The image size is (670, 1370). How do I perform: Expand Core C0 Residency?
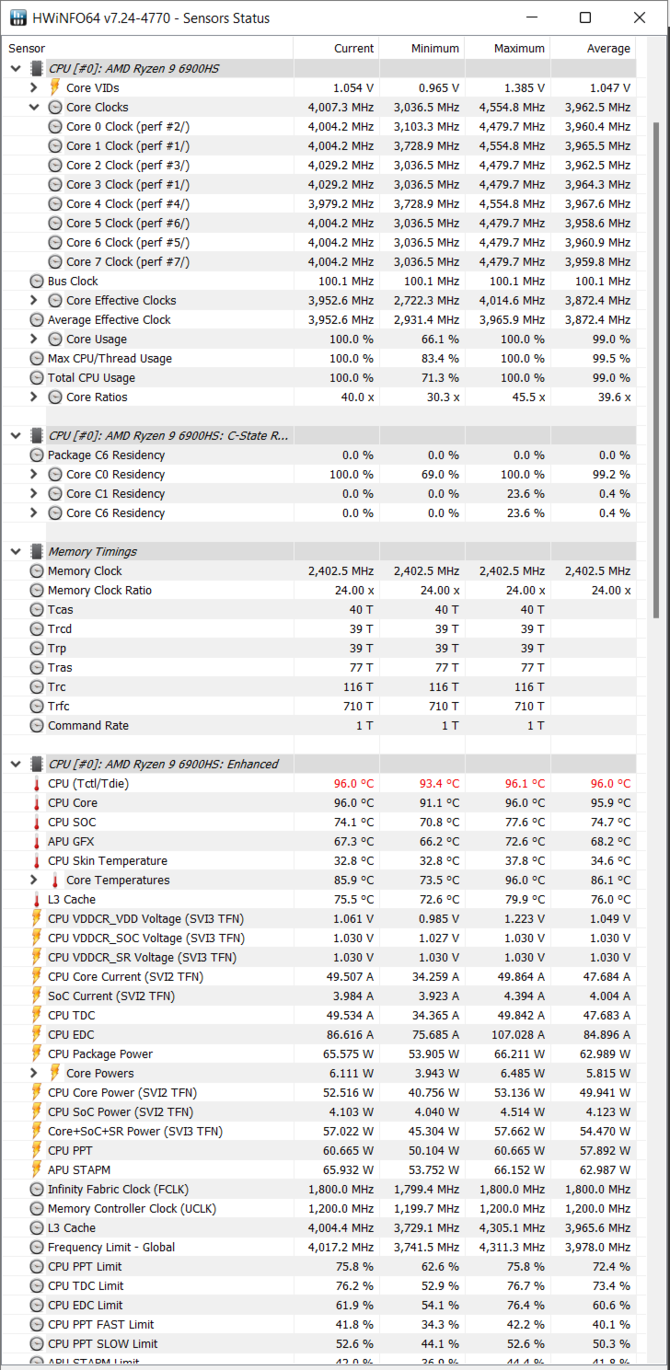35,474
